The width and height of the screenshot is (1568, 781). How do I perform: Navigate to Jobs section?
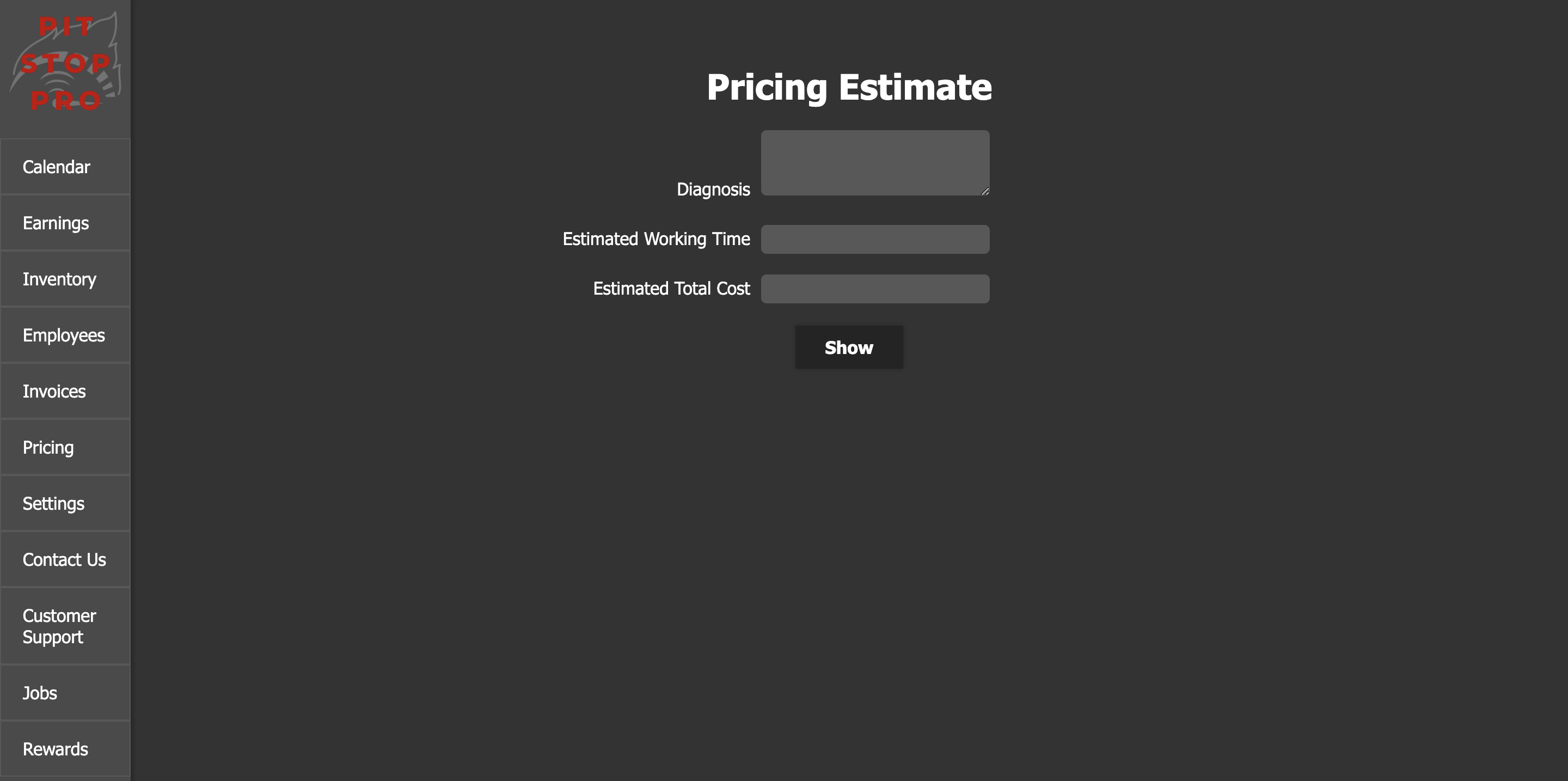[65, 692]
